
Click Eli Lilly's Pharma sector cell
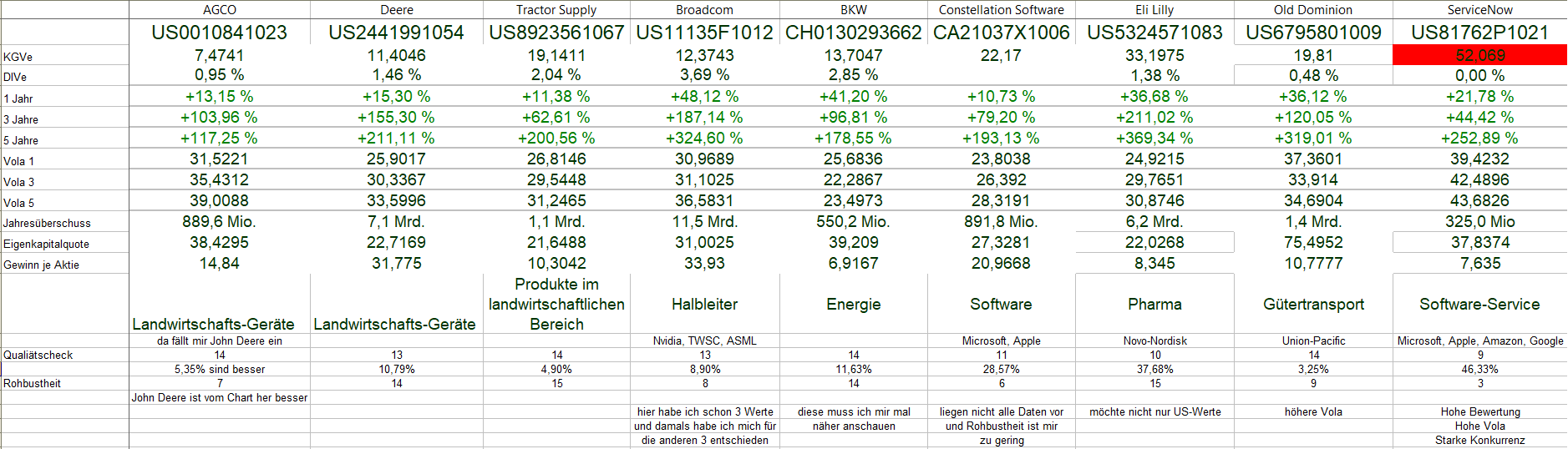point(1154,304)
